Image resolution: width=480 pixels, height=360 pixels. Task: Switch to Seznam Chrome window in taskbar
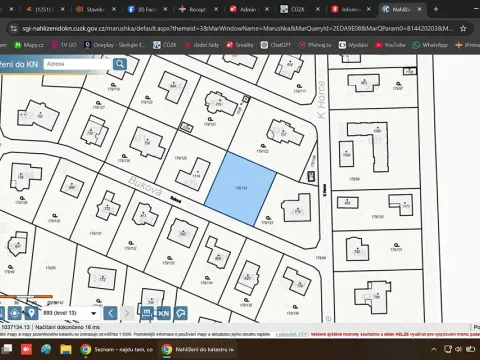pyautogui.click(x=117, y=349)
